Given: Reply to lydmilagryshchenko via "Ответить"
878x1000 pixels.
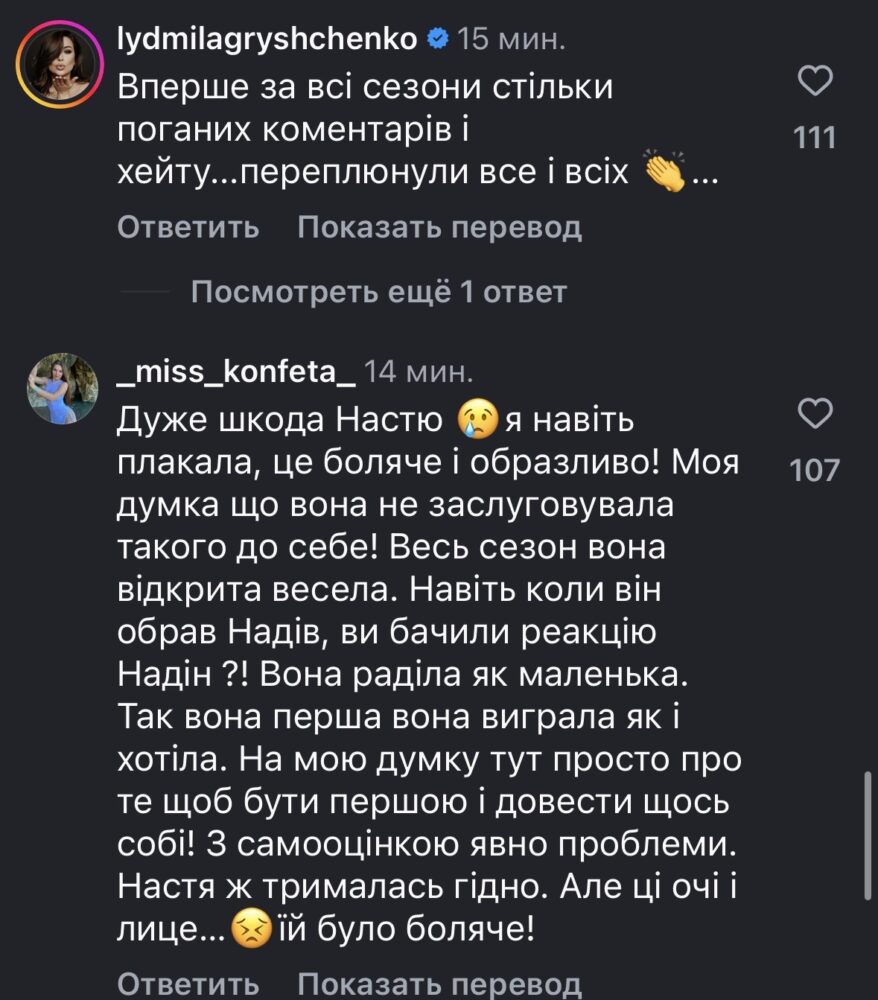Looking at the screenshot, I should pyautogui.click(x=188, y=228).
